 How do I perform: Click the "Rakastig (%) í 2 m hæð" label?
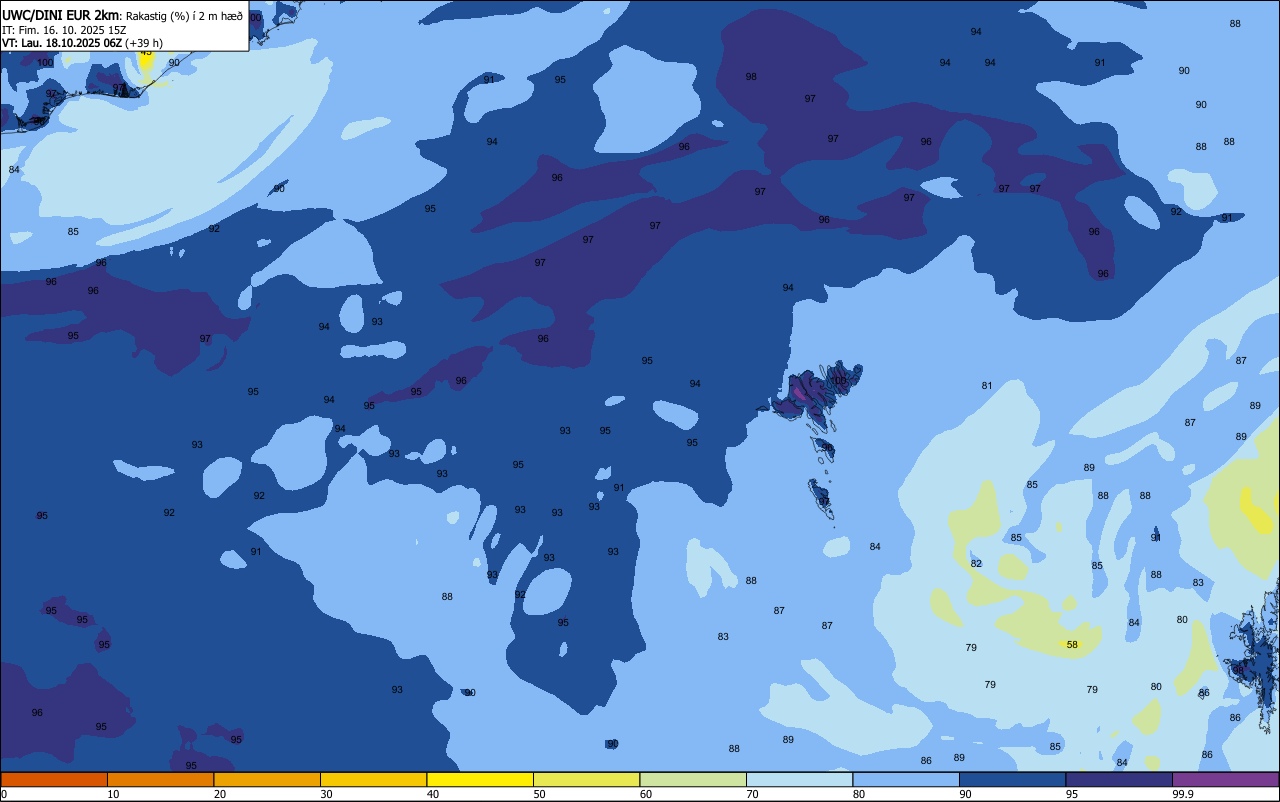[184, 16]
